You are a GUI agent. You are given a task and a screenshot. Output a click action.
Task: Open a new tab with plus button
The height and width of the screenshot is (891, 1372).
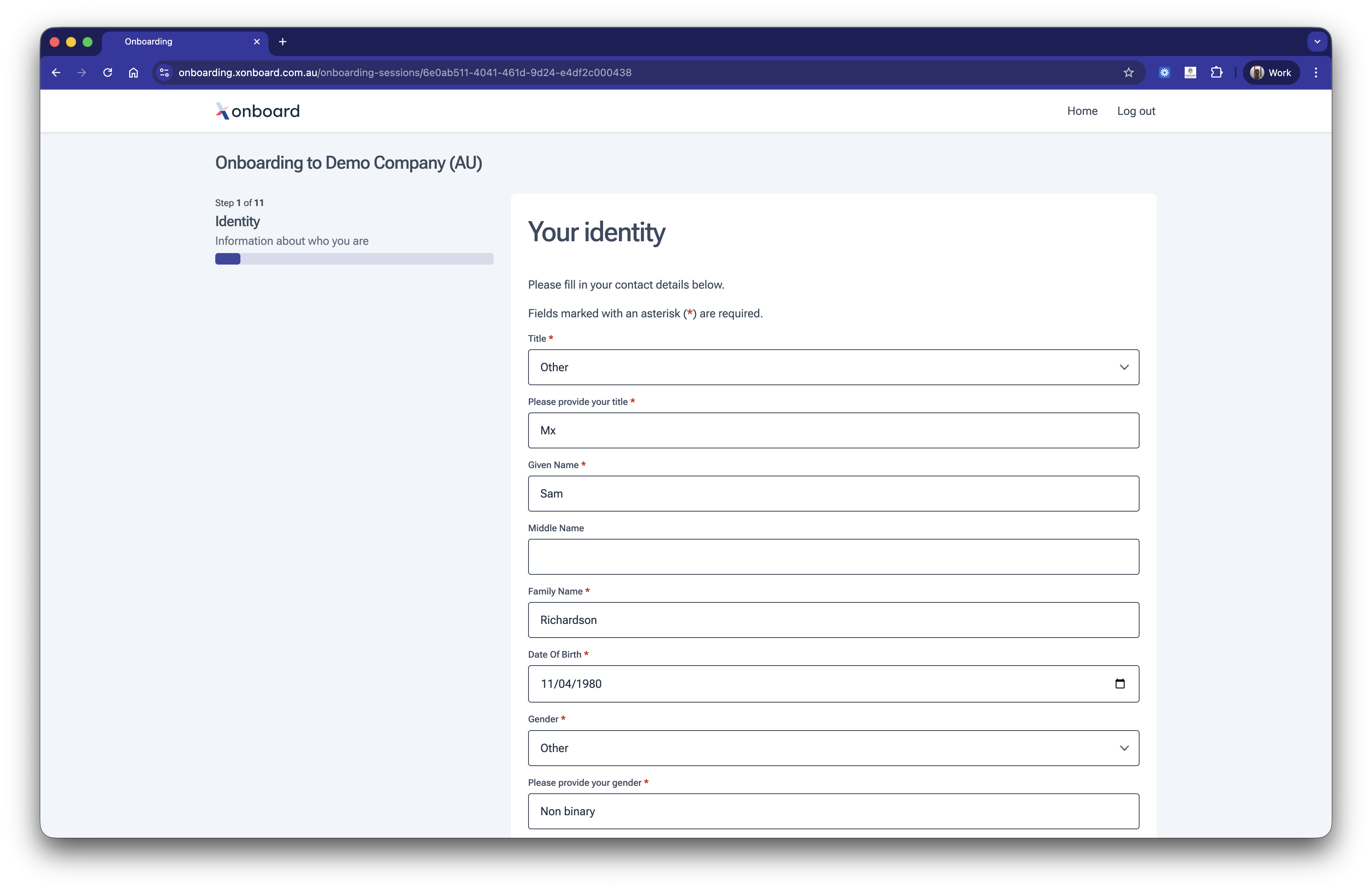[282, 42]
